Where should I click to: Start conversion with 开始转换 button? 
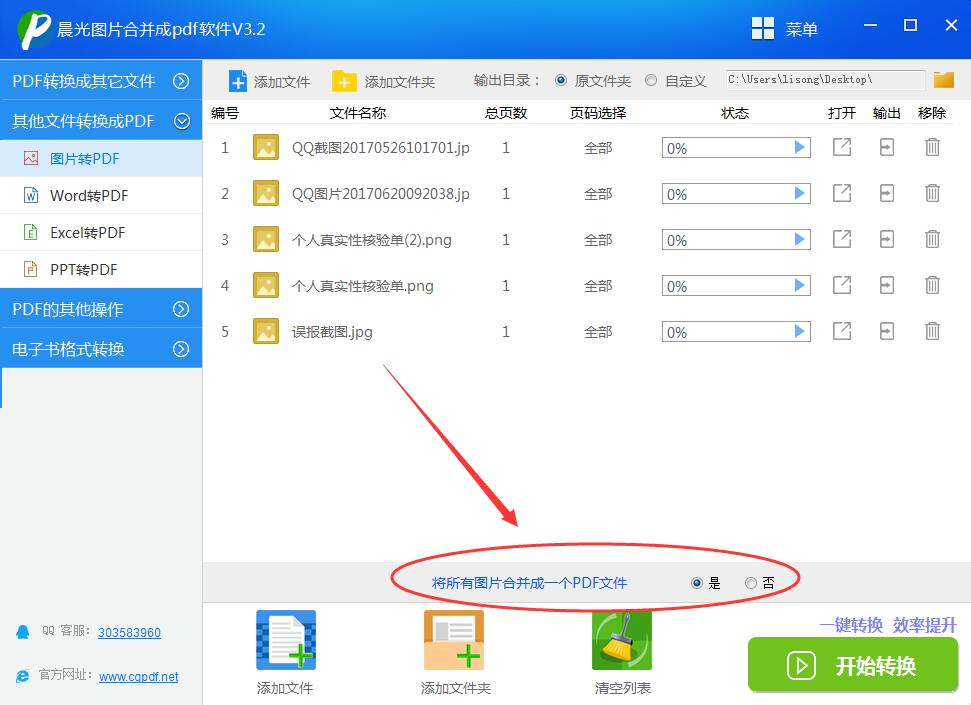(852, 665)
